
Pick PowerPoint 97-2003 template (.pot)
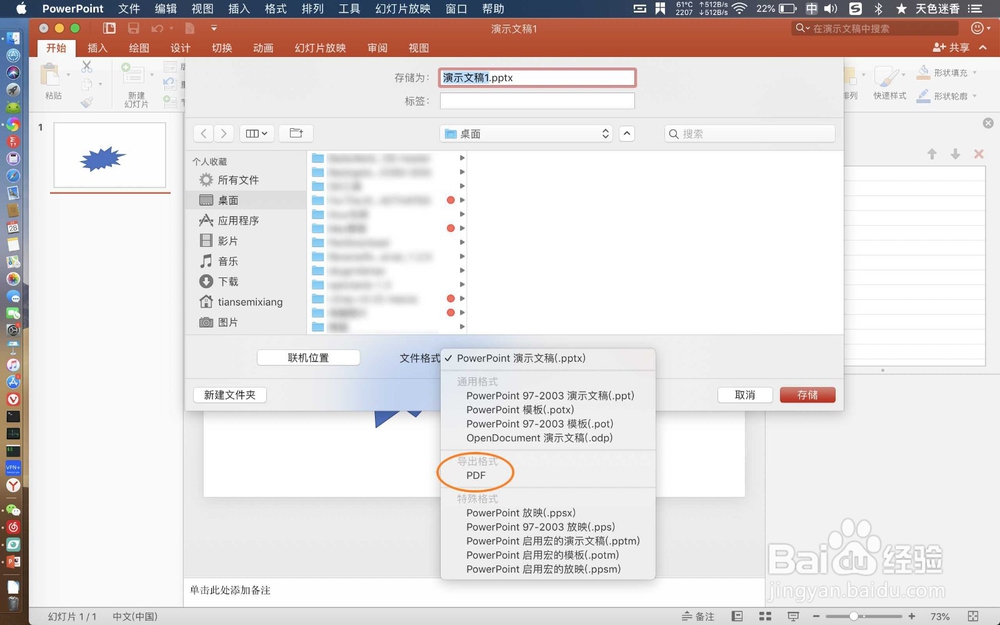(x=540, y=423)
